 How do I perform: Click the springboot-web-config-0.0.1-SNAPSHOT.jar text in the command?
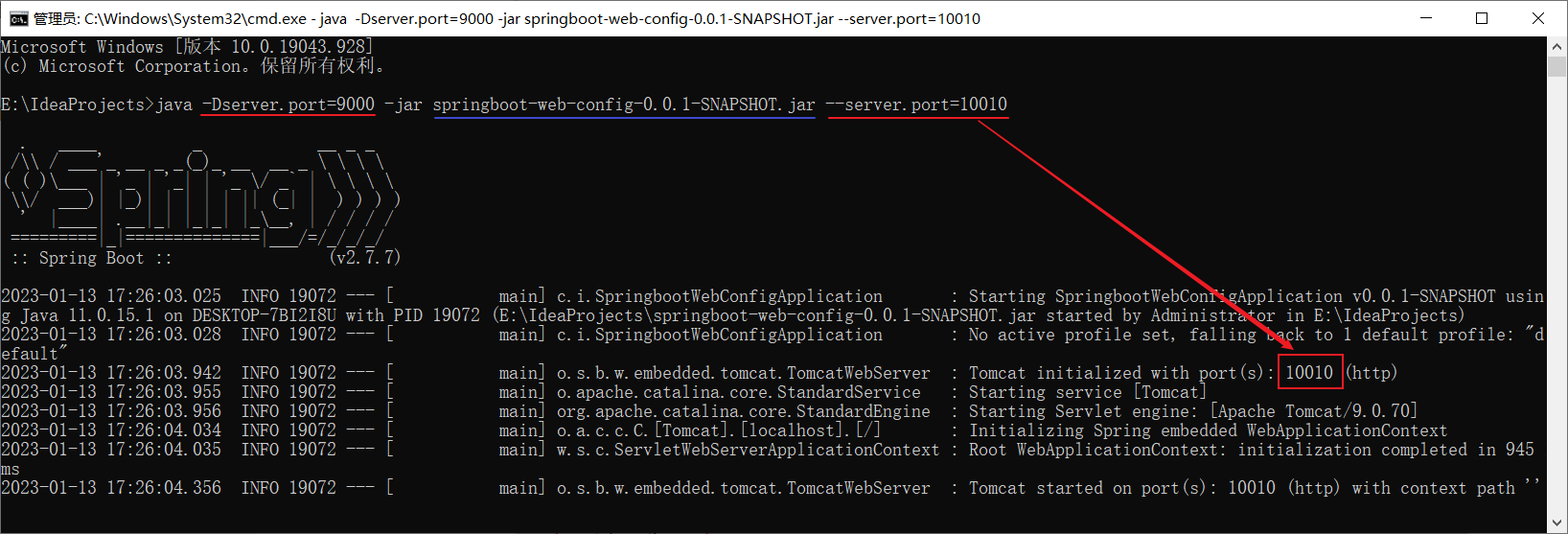(x=624, y=104)
